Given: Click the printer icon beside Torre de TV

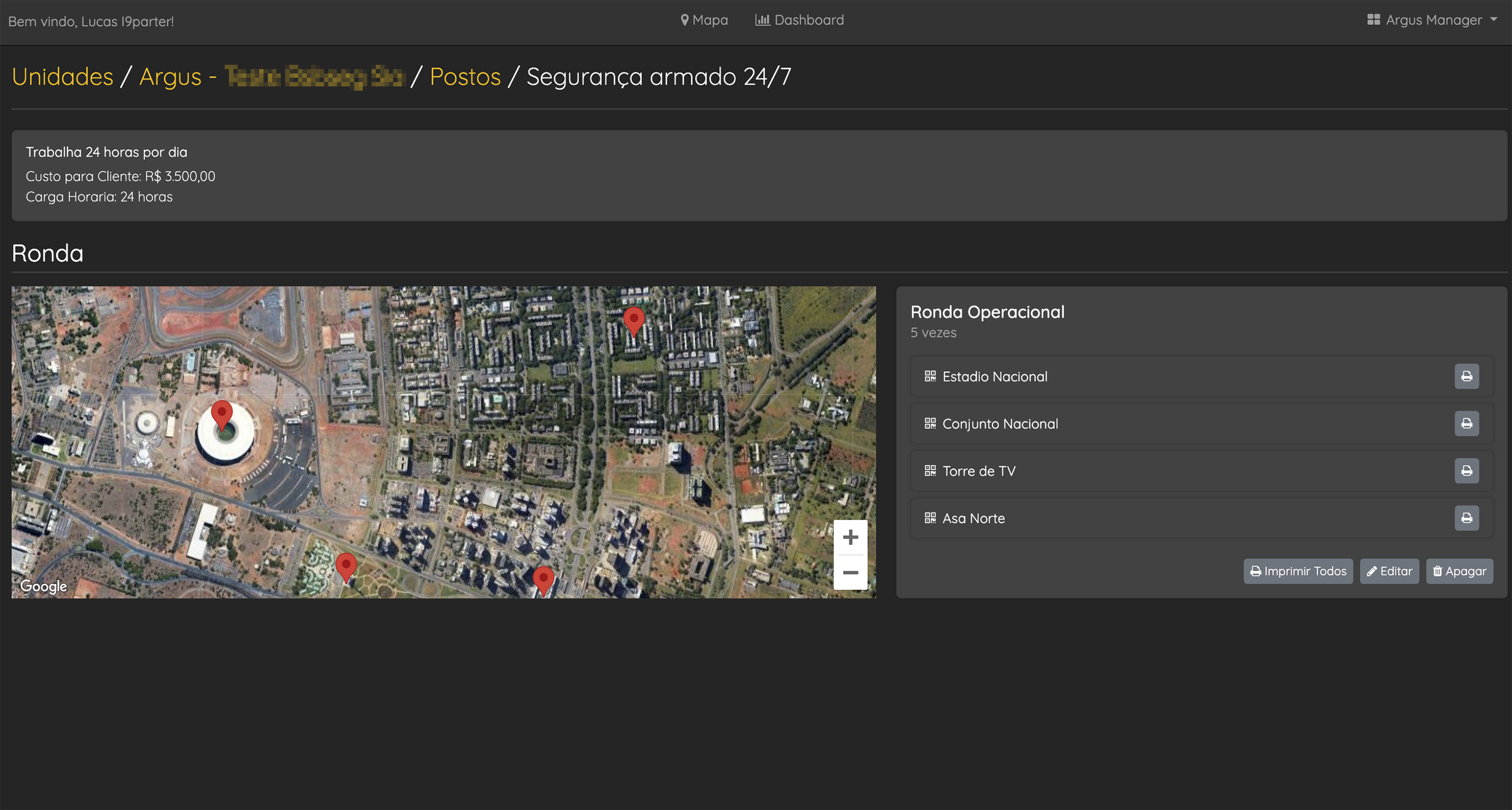Looking at the screenshot, I should tap(1466, 471).
